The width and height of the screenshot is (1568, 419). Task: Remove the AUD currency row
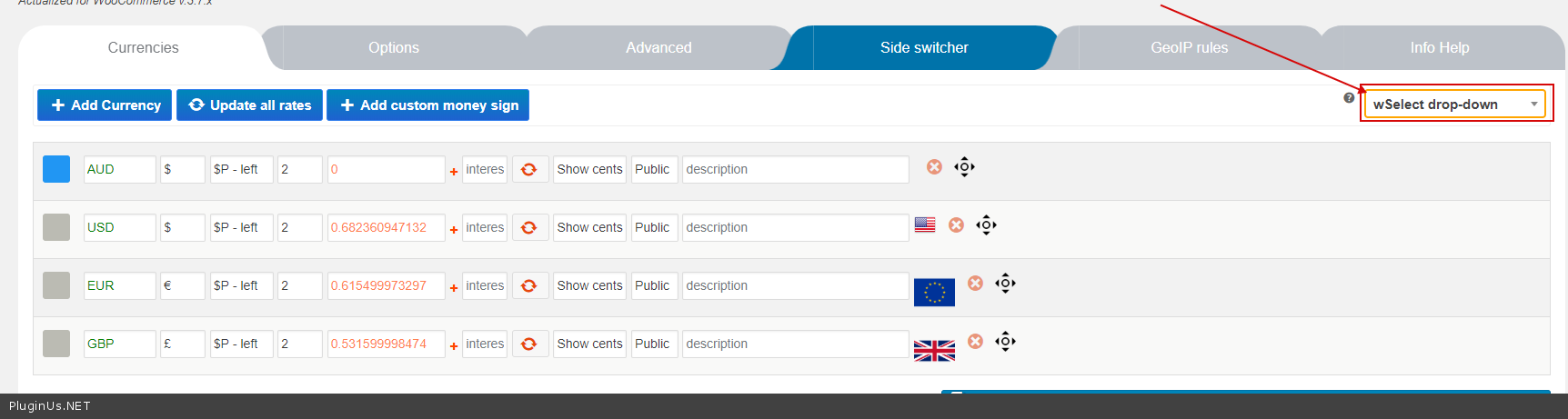pos(934,167)
